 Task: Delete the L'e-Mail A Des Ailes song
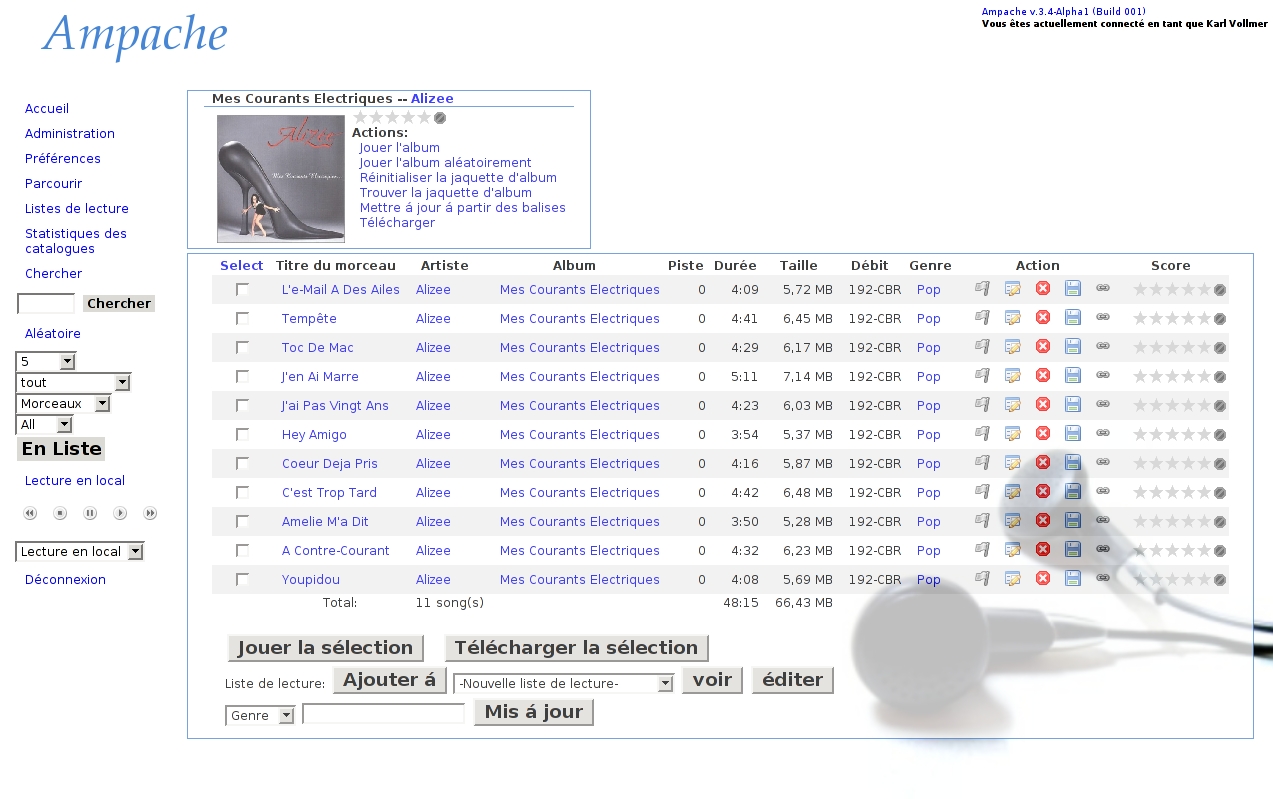[1043, 289]
